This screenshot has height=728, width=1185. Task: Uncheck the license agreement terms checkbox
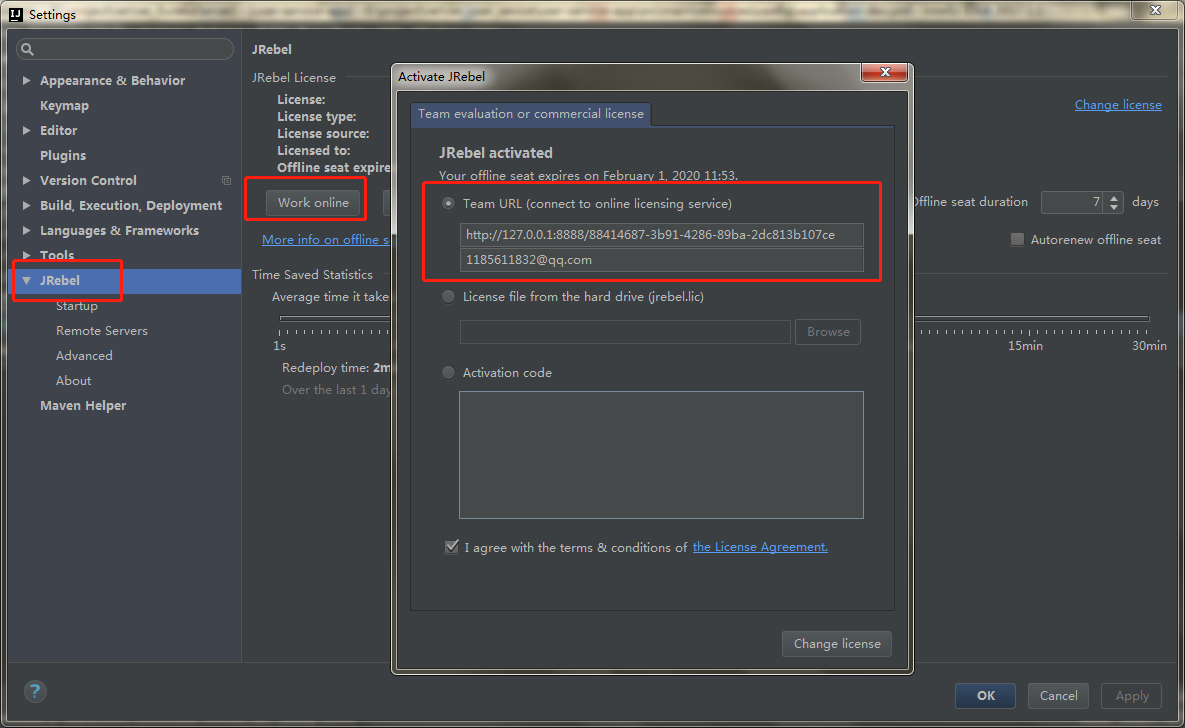coord(451,547)
